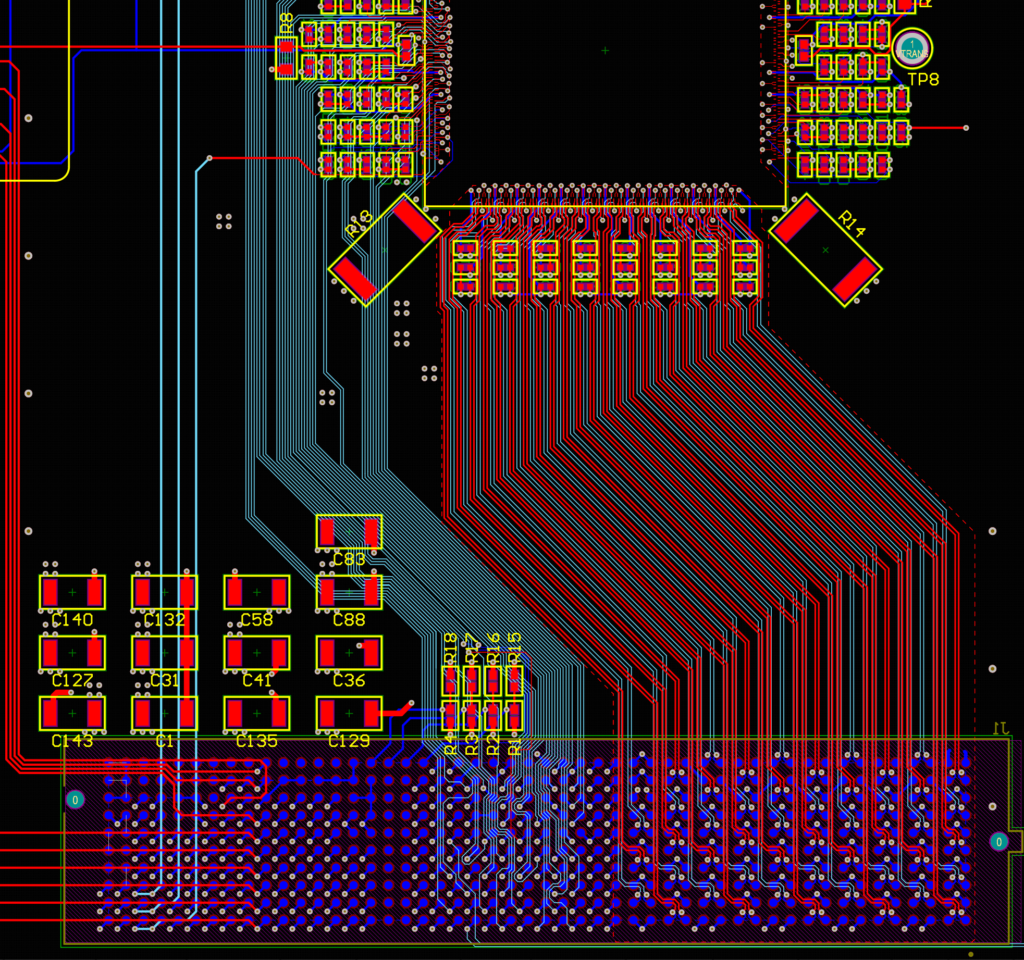Select capacitor C129 near the connector
This screenshot has height=960, width=1024.
[x=349, y=713]
